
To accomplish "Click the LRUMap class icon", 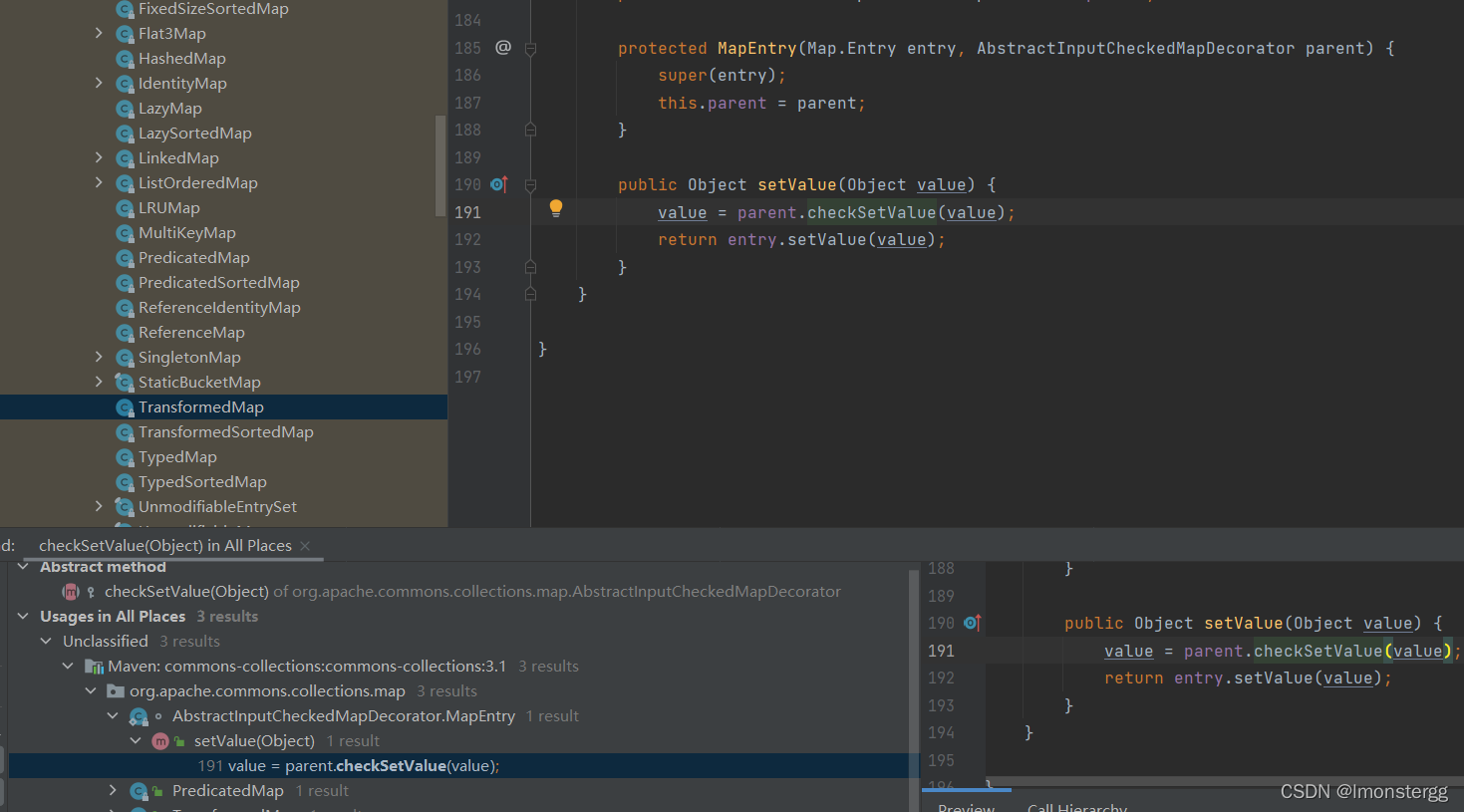I will (x=125, y=208).
